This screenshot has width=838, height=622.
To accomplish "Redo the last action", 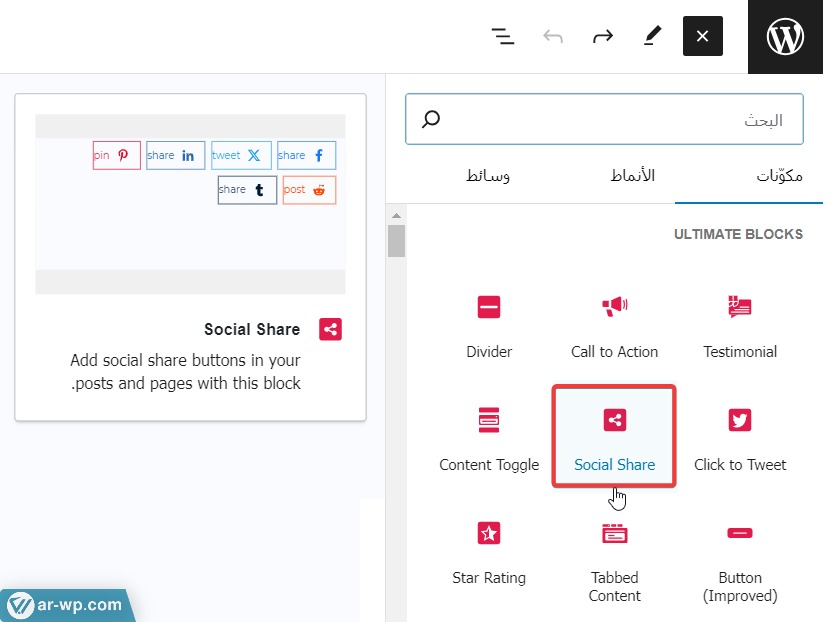I will [x=602, y=37].
